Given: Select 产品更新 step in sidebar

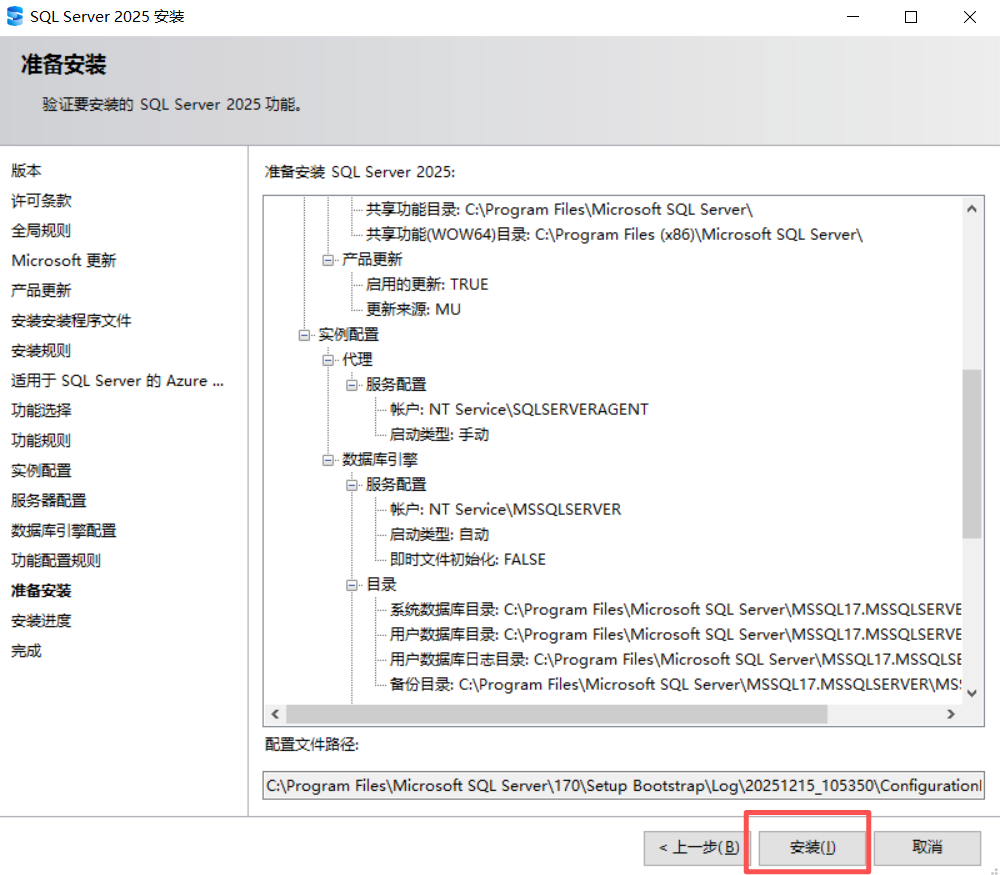Looking at the screenshot, I should tap(41, 290).
